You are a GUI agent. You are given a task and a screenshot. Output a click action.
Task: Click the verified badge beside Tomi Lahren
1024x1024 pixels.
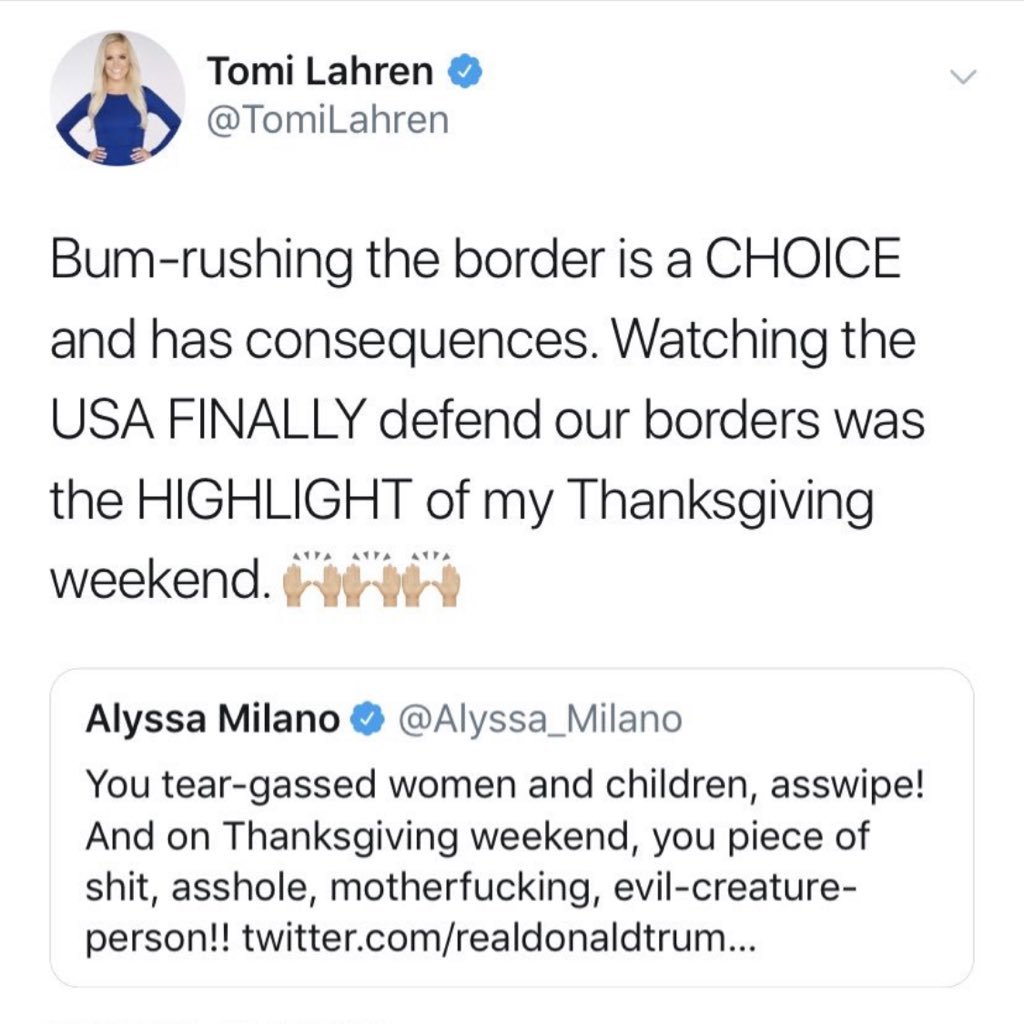(x=468, y=72)
